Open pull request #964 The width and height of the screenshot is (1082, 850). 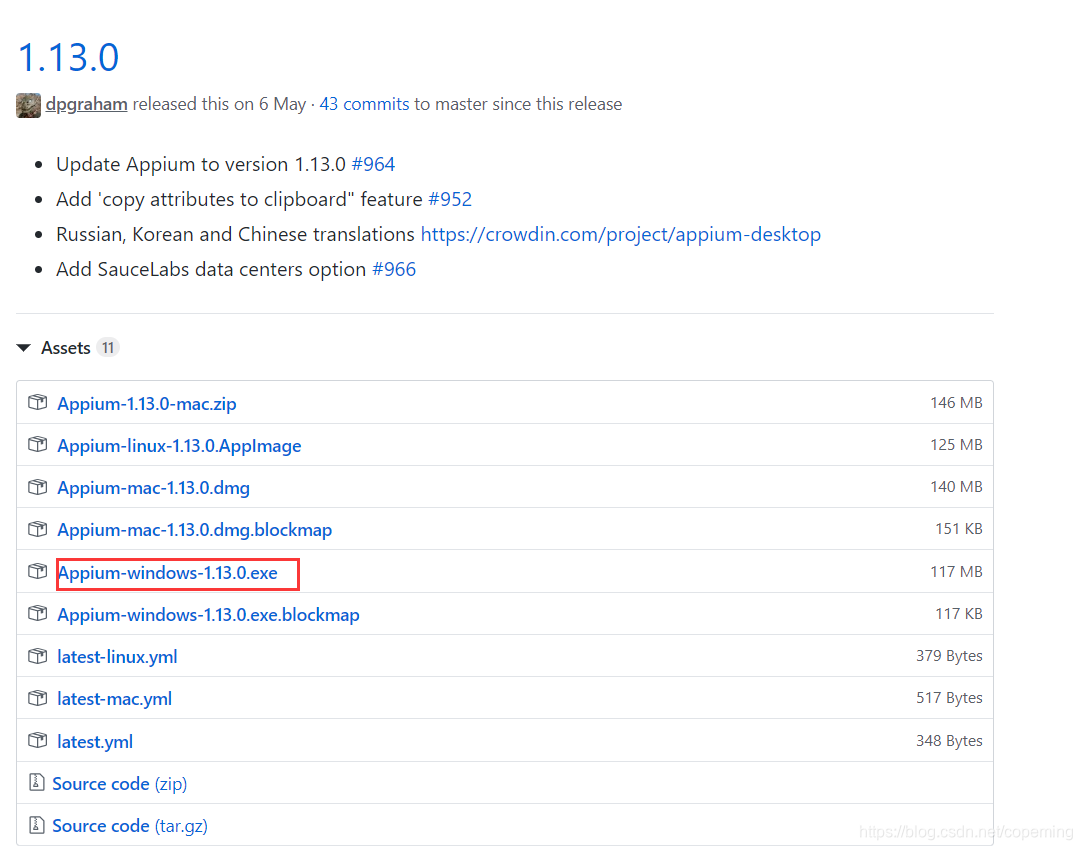coord(373,164)
